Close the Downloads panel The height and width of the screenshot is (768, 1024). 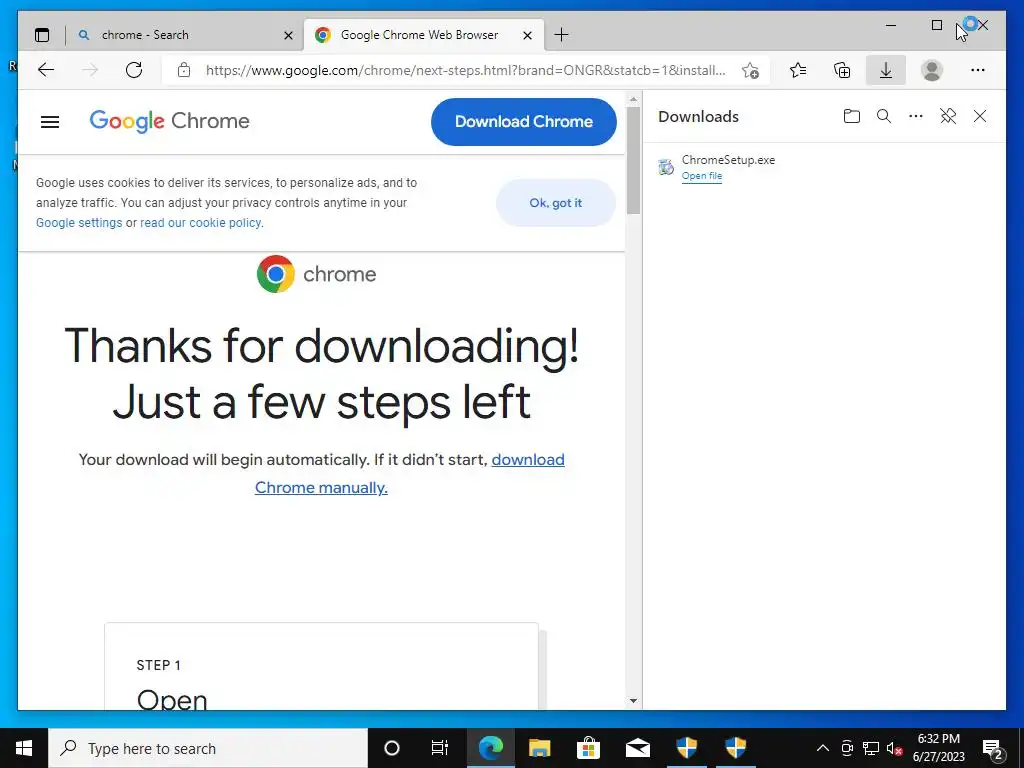click(980, 116)
